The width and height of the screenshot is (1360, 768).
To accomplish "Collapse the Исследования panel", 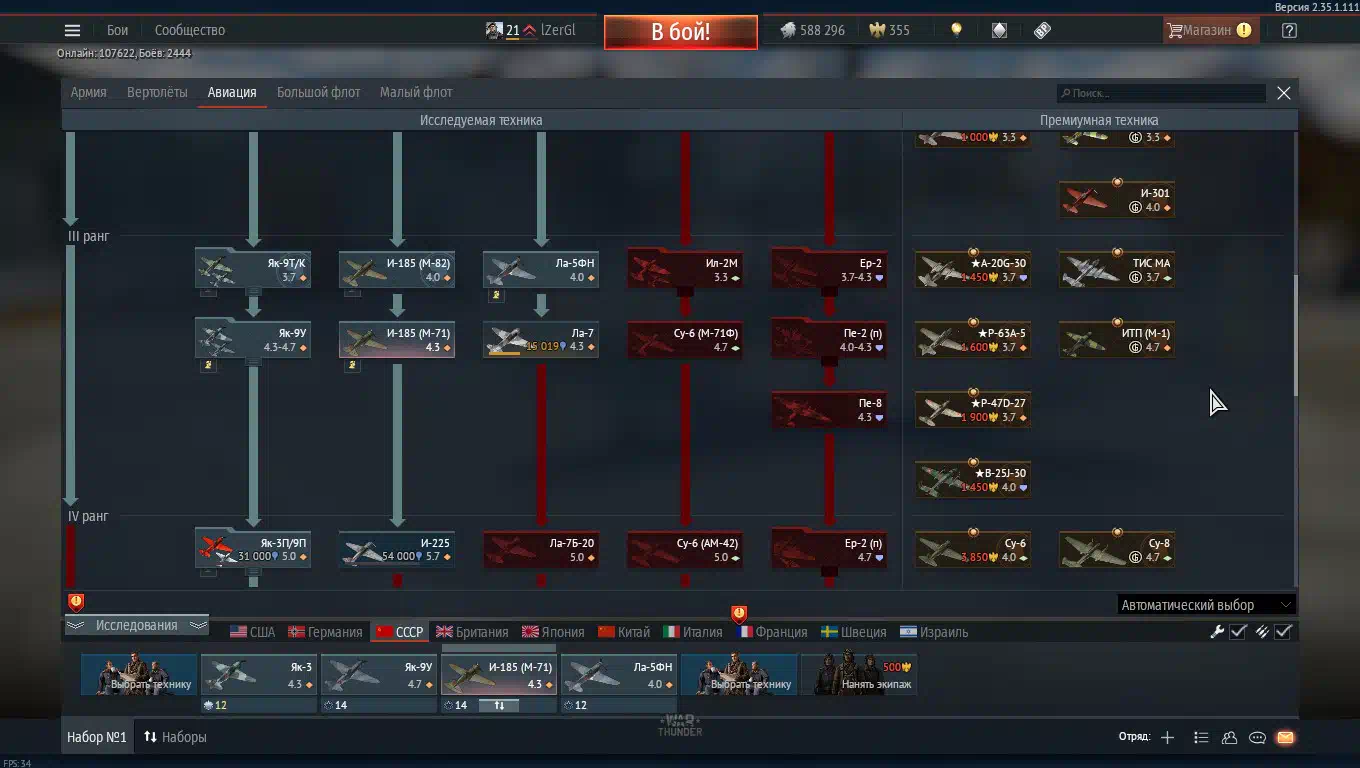I will pyautogui.click(x=136, y=625).
